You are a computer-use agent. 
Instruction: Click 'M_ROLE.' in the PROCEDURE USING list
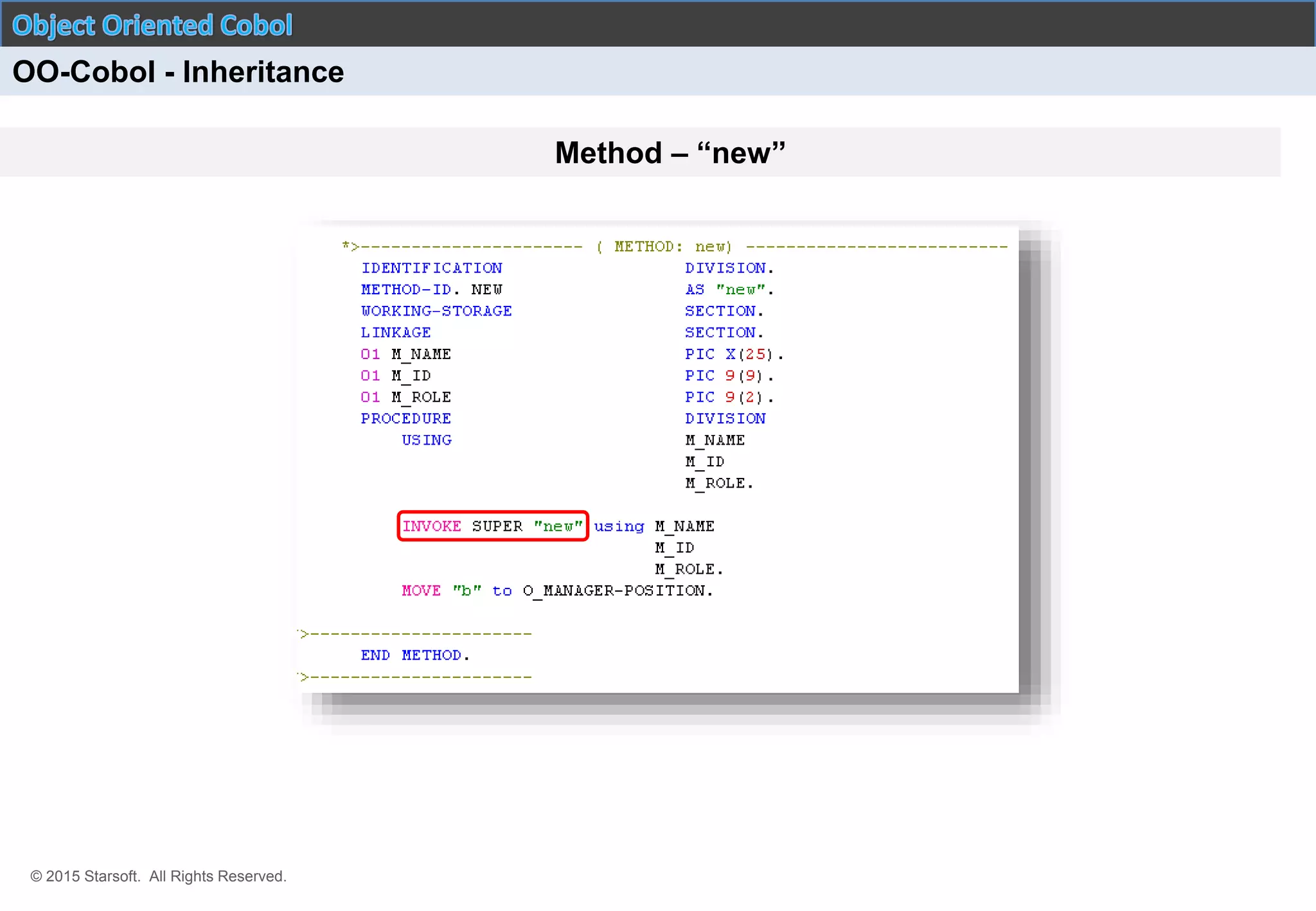coord(719,483)
